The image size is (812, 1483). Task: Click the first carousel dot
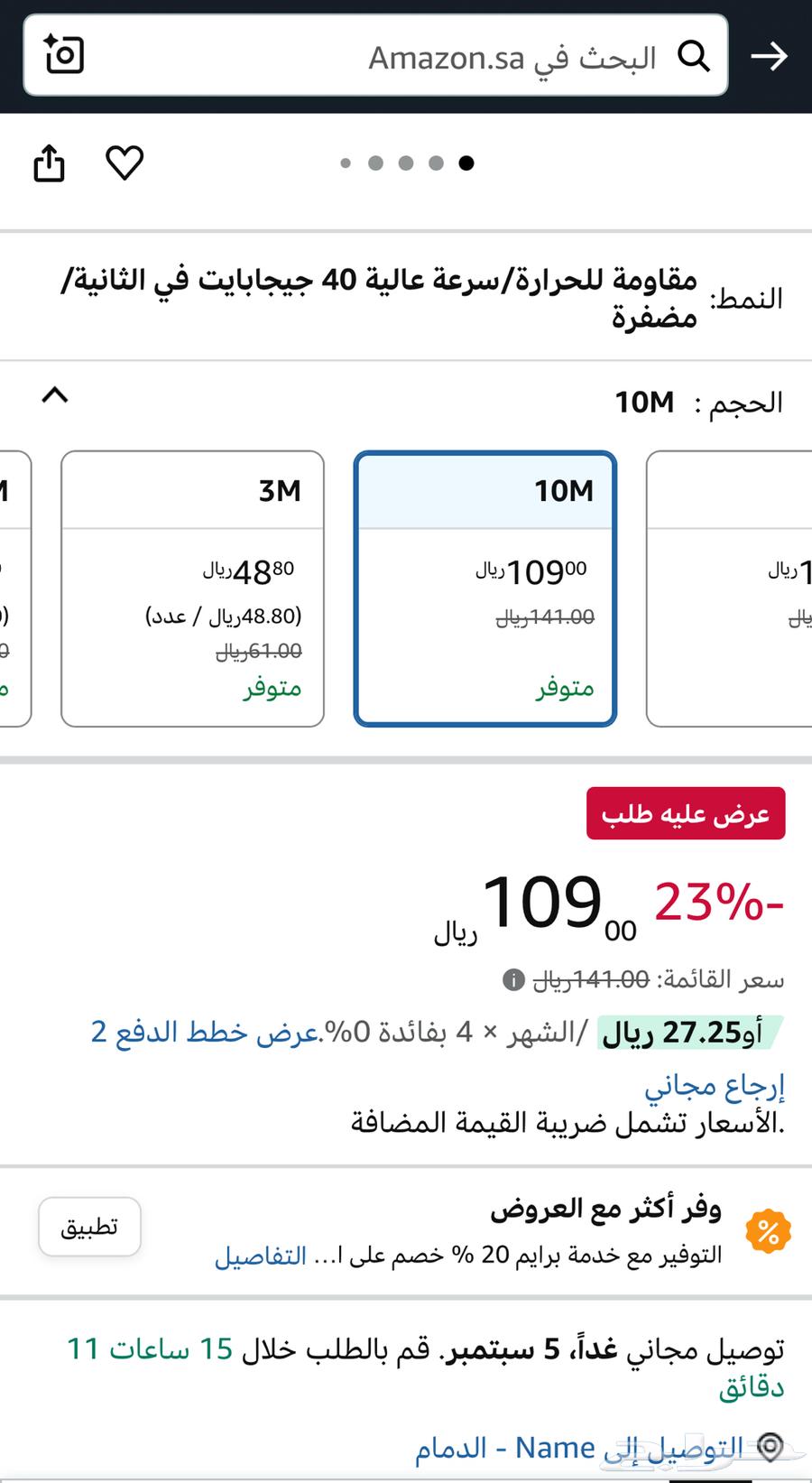346,163
